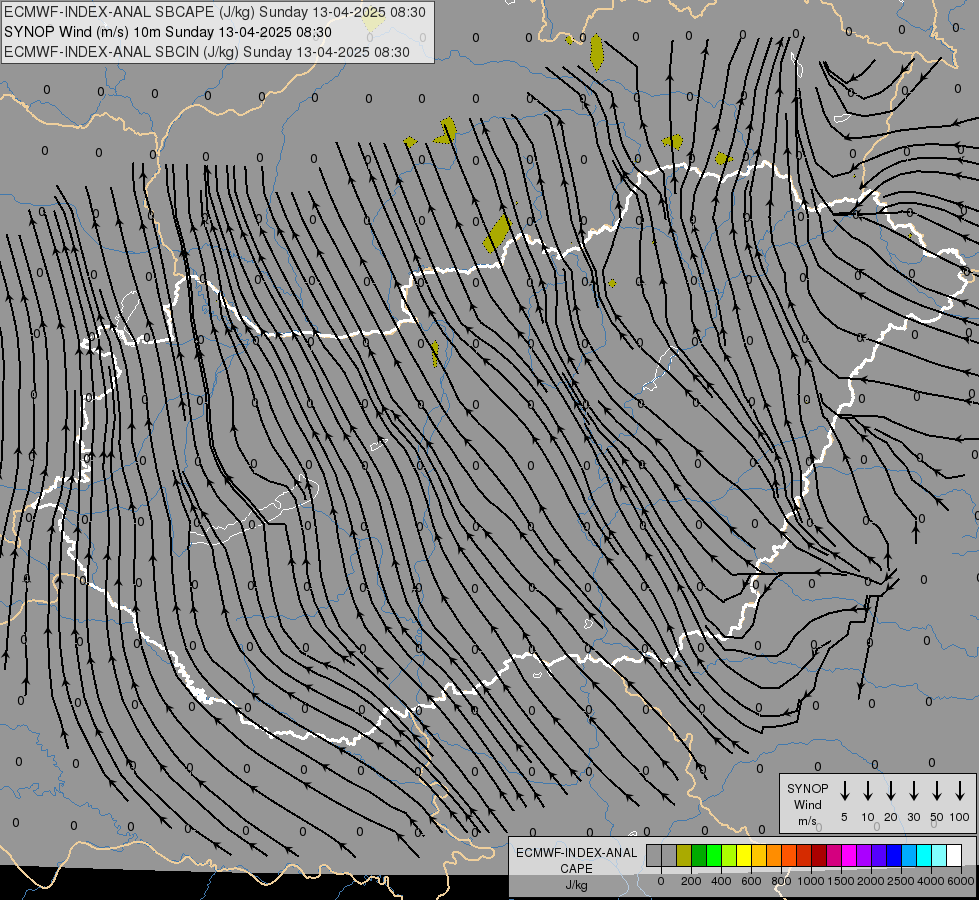Click the SBCAPE title line in header

coord(215,12)
